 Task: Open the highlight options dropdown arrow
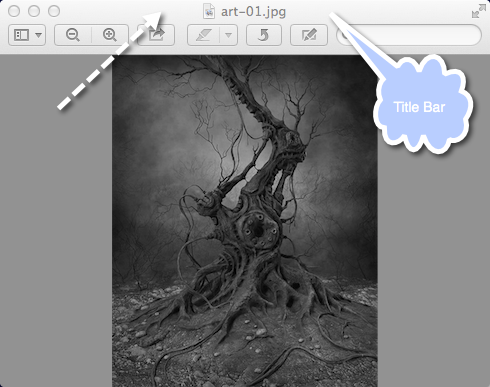tap(228, 35)
